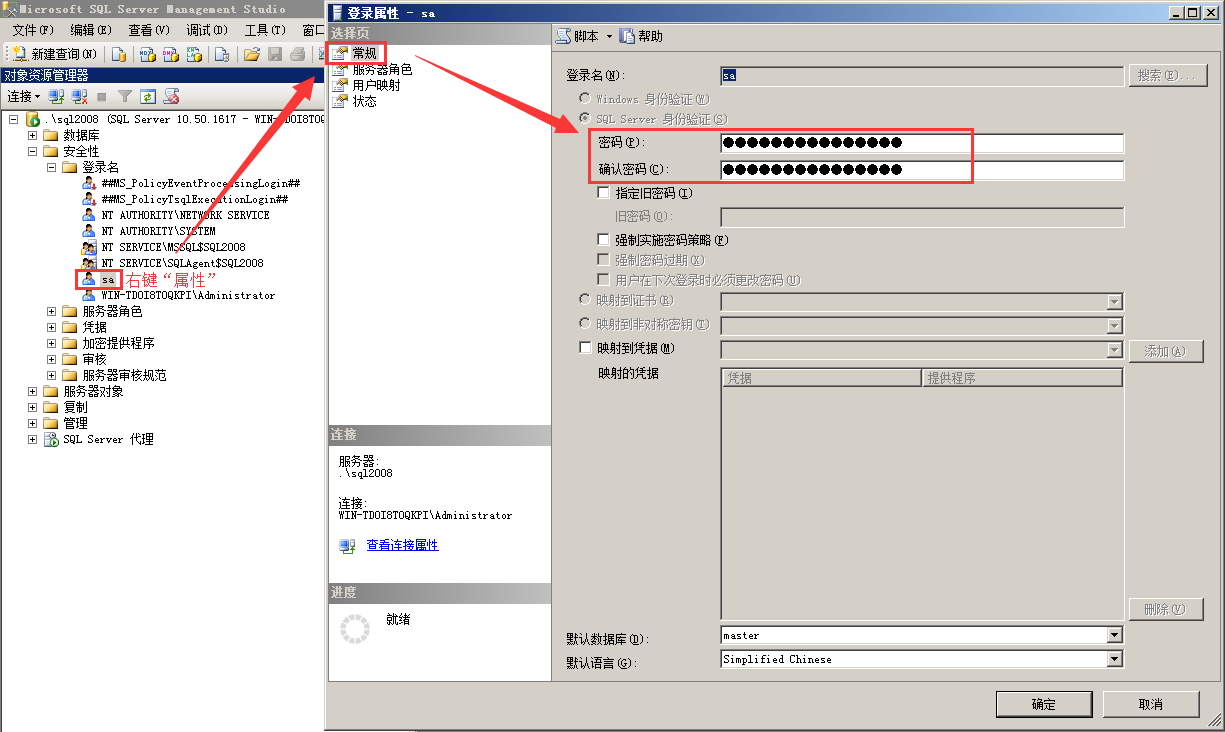Click the Stop square icon in Object Explorer

101,96
